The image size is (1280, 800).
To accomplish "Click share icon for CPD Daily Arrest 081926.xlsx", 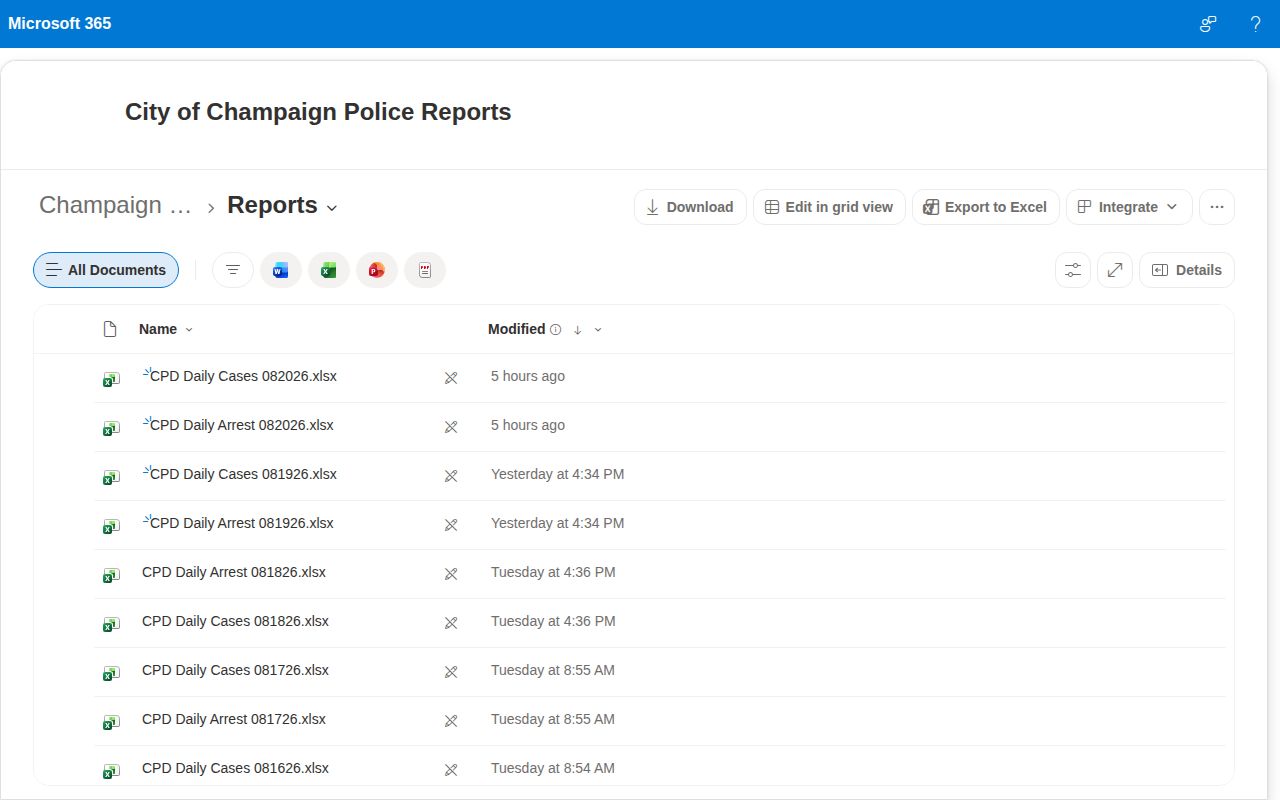I will tap(451, 525).
